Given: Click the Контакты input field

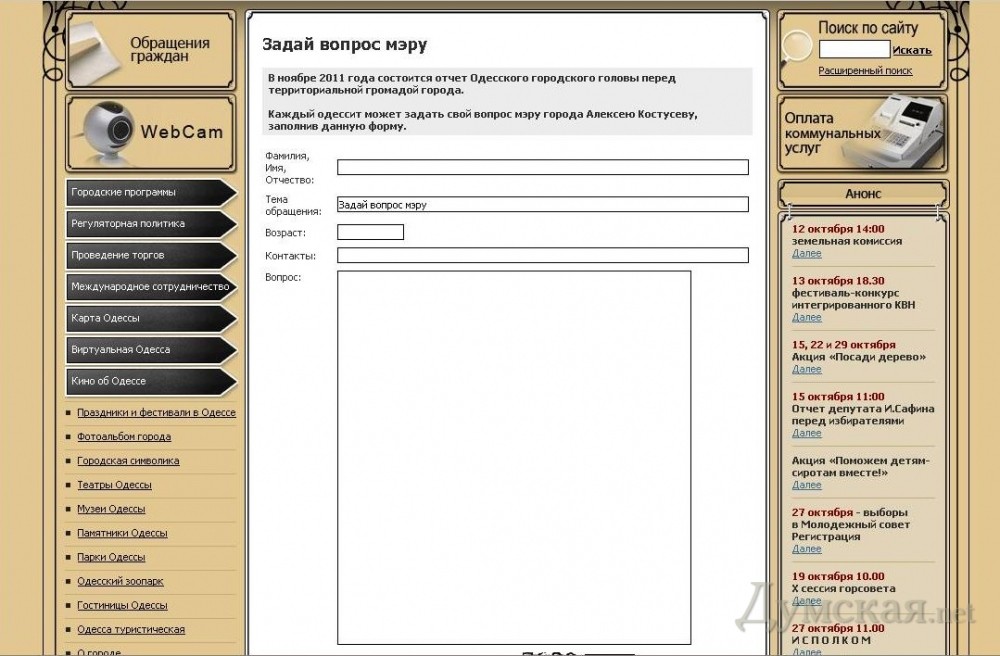Looking at the screenshot, I should click(542, 256).
